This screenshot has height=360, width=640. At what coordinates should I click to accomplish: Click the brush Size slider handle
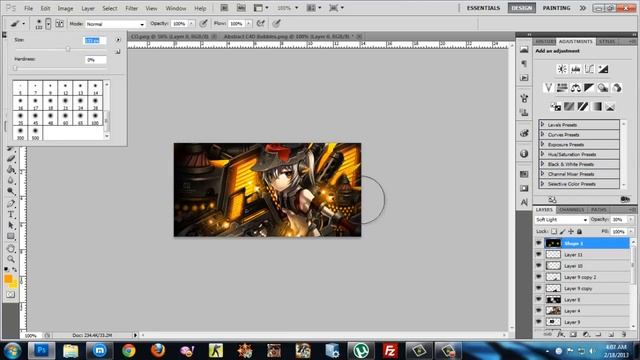coord(68,49)
